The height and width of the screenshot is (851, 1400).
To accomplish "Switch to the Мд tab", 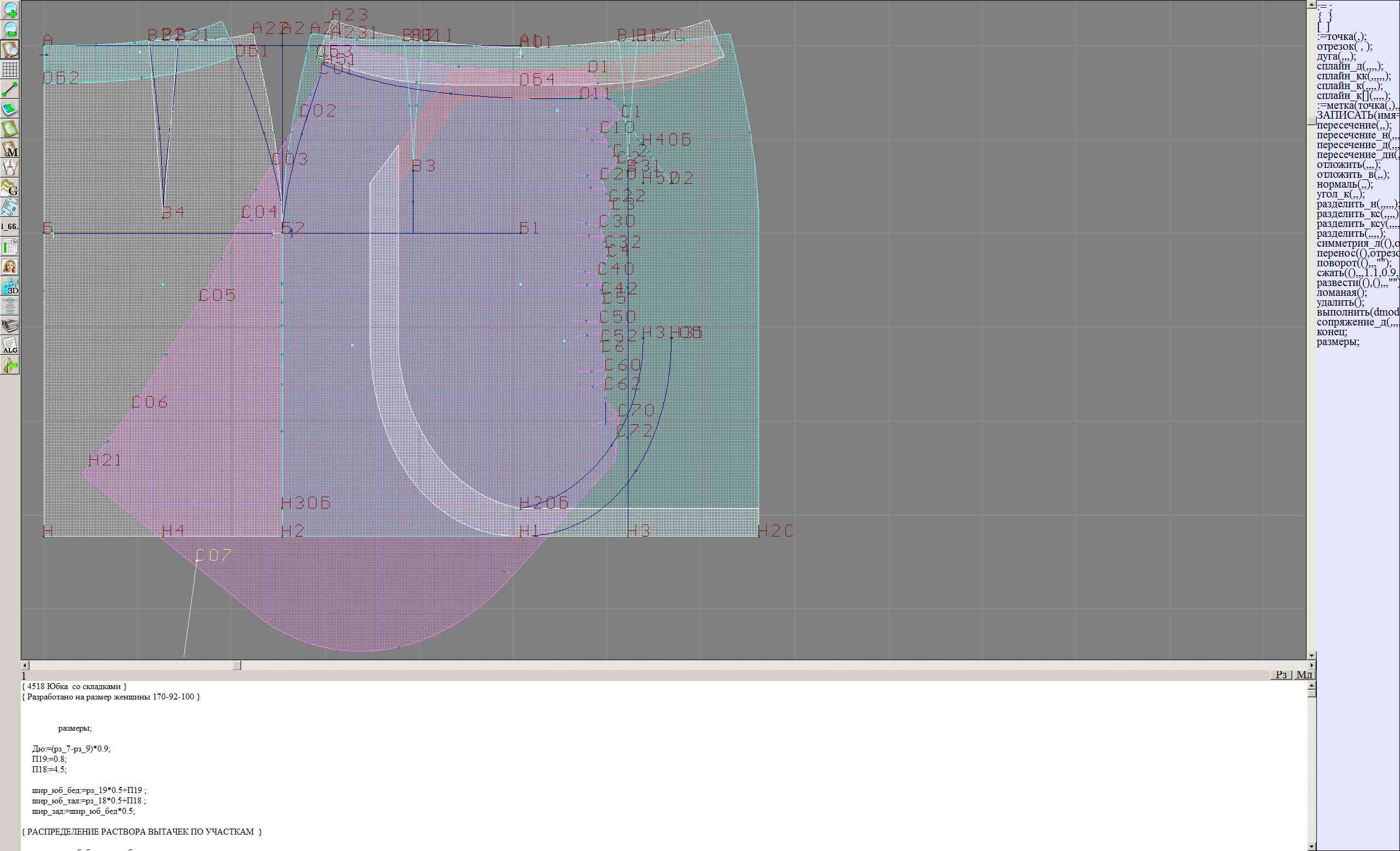I will tap(1304, 674).
